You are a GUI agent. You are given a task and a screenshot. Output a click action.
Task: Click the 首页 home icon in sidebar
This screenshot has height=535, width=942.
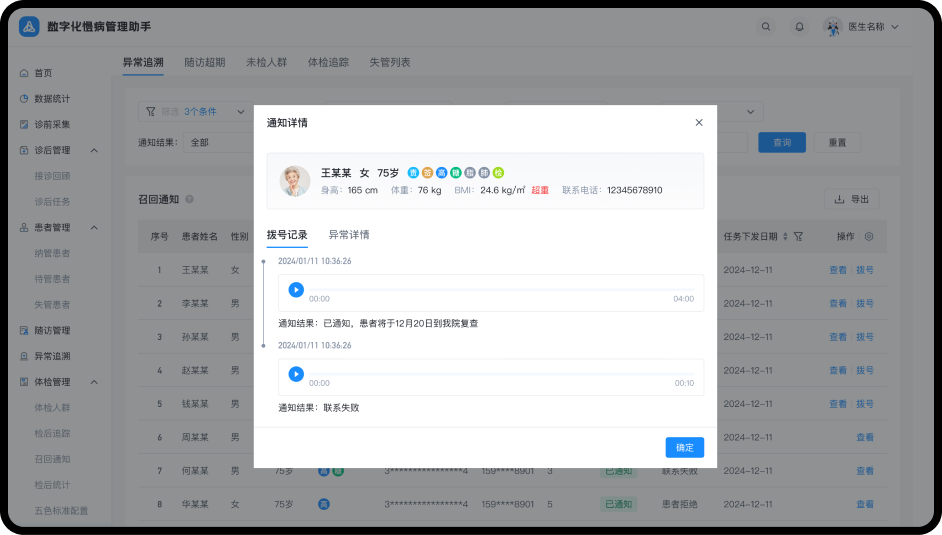[x=25, y=73]
